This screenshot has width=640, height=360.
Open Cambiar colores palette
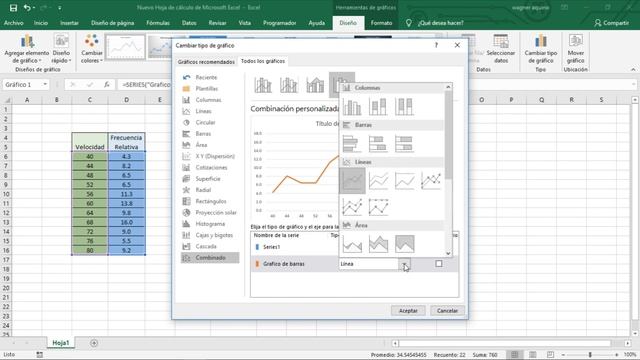click(x=91, y=49)
